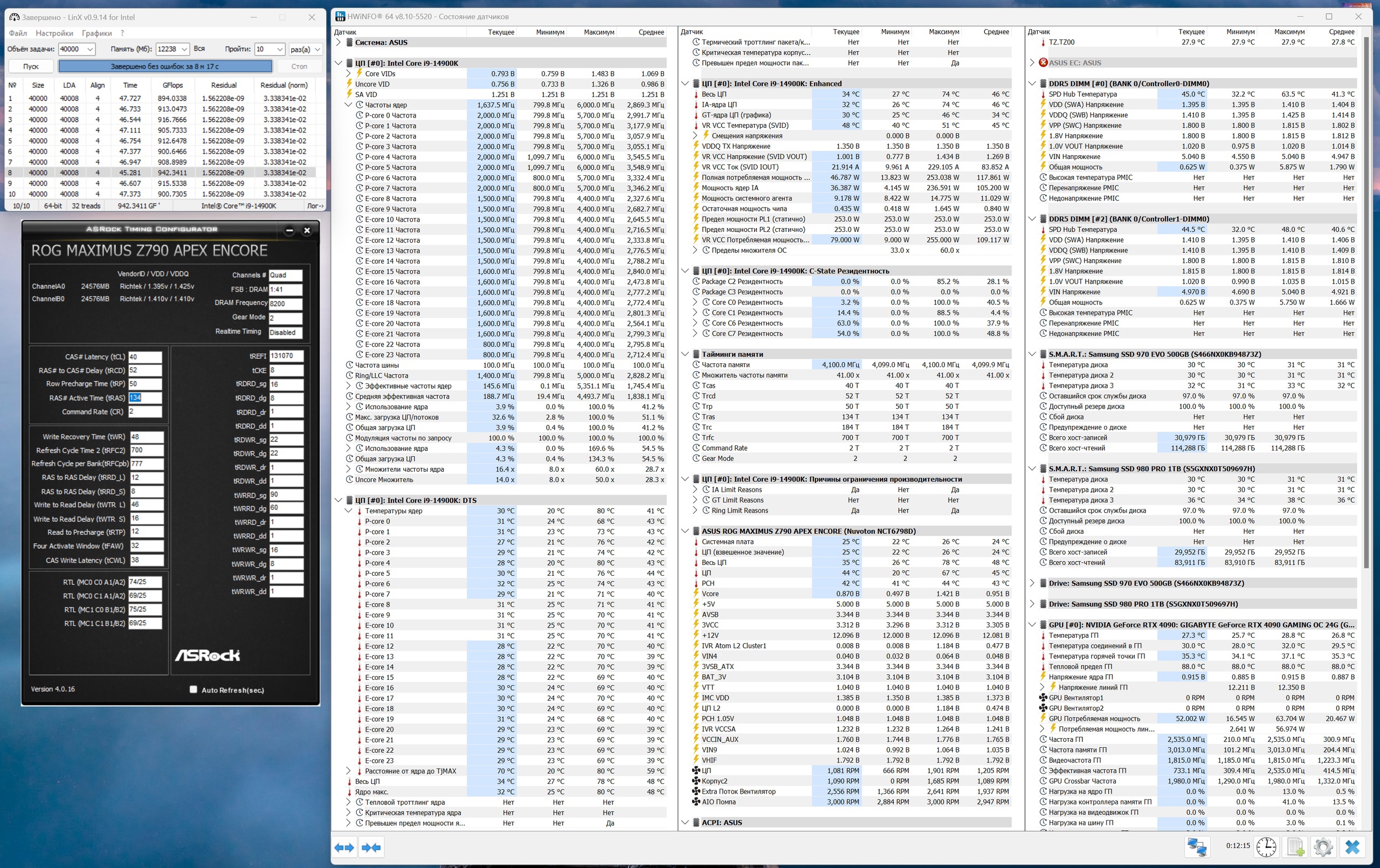Image resolution: width=1380 pixels, height=868 pixels.
Task: Open the Объём задачи size dropdown
Action: (90, 49)
